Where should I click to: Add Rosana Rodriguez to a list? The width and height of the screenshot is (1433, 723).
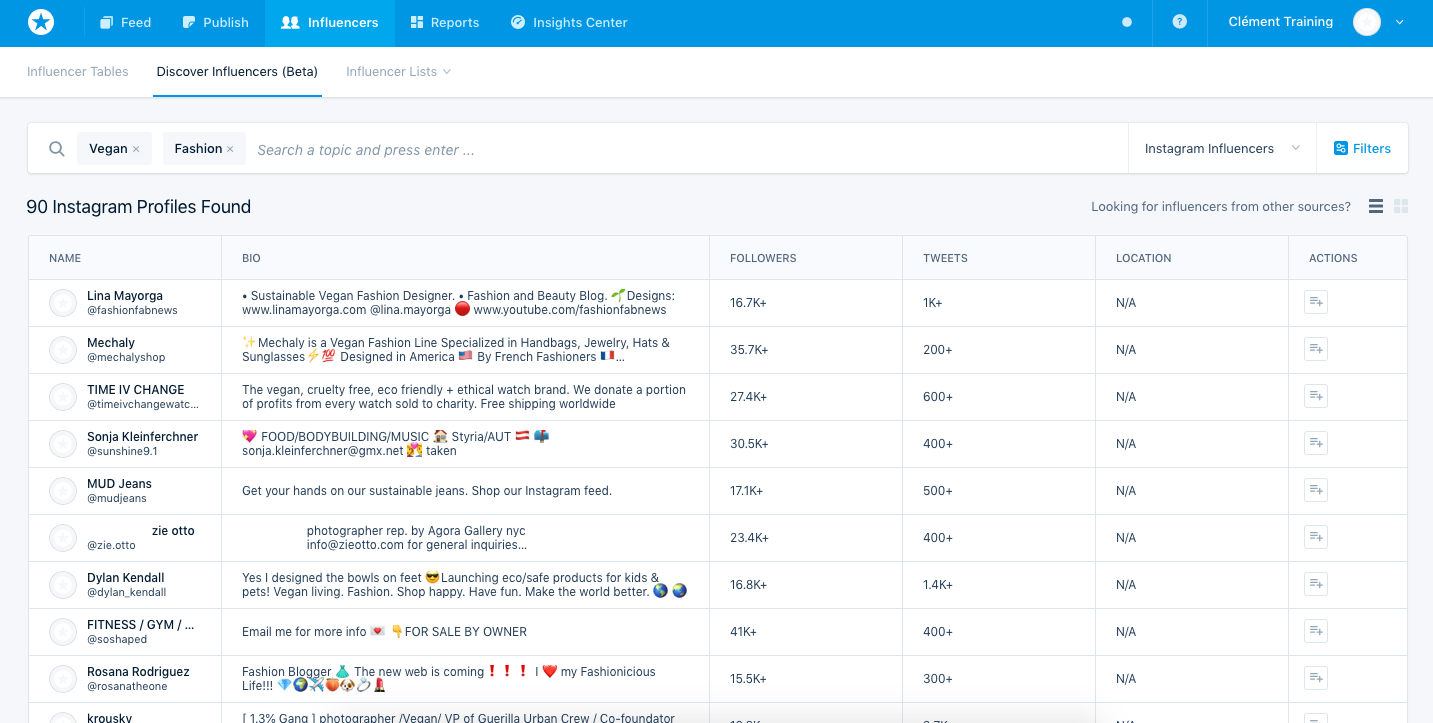point(1316,678)
